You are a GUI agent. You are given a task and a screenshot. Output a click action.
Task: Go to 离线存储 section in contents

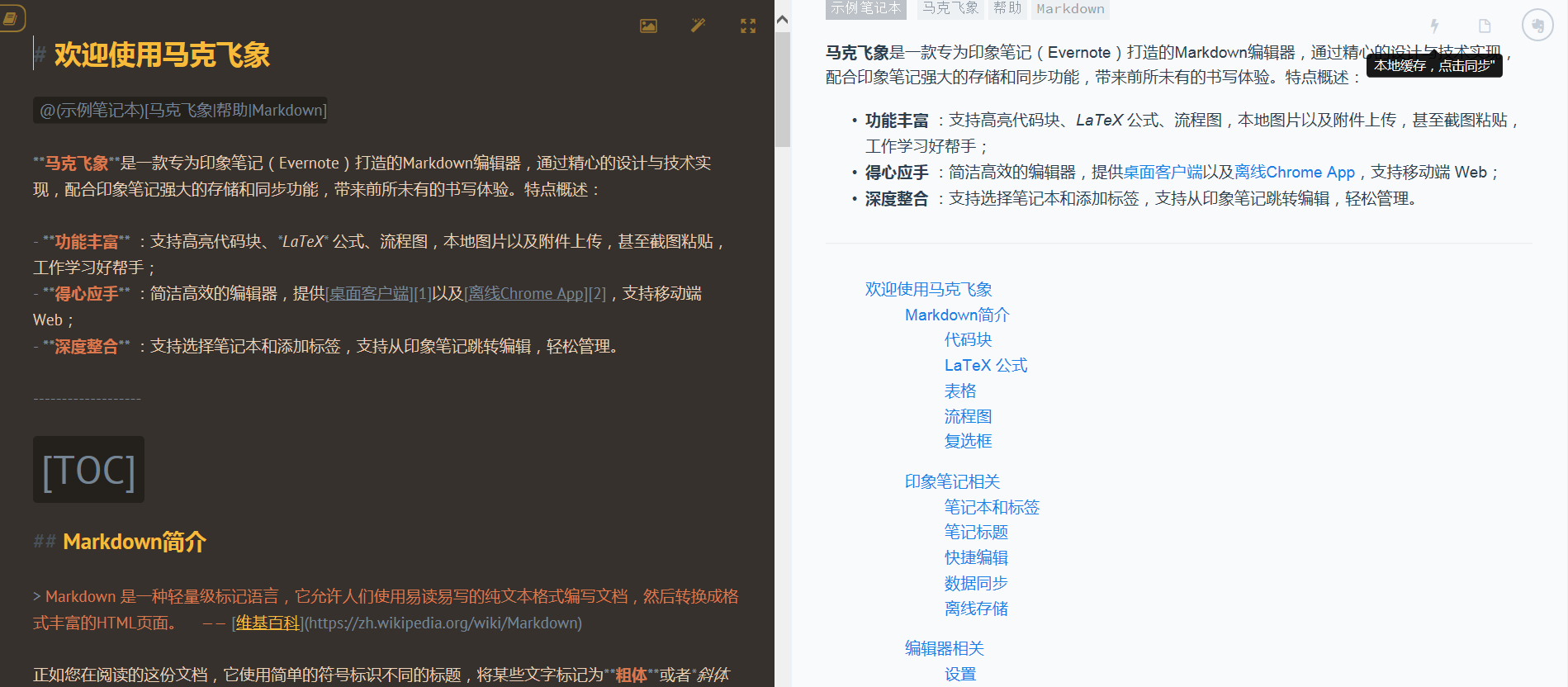point(976,609)
